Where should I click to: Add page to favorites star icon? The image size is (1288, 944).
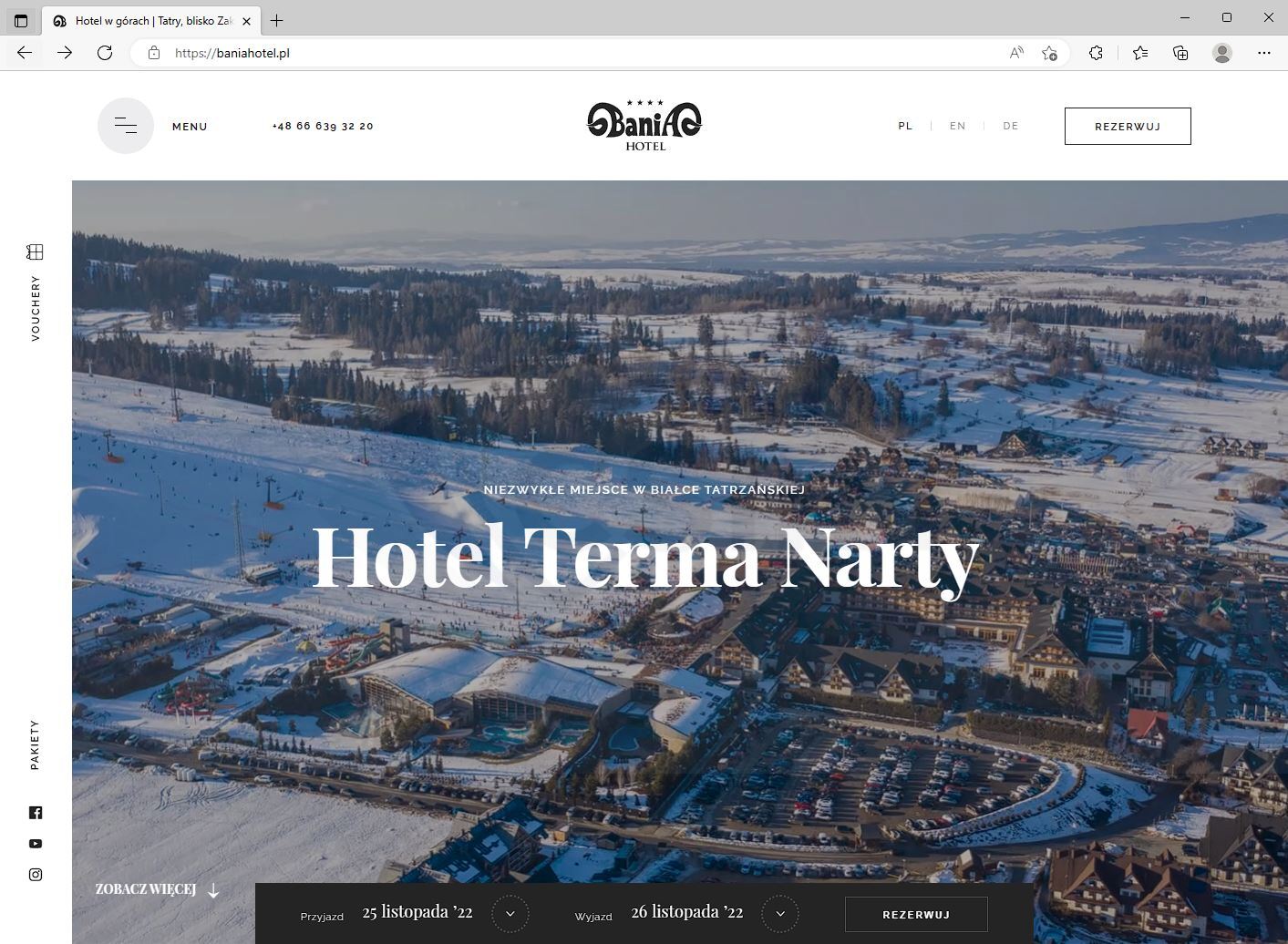click(x=1049, y=53)
